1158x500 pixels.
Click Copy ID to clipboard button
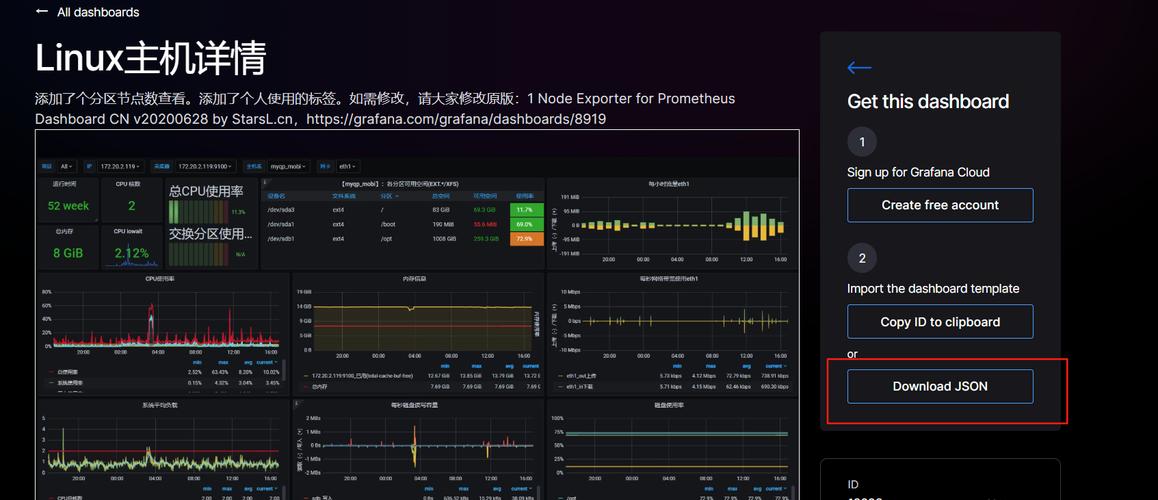click(940, 322)
